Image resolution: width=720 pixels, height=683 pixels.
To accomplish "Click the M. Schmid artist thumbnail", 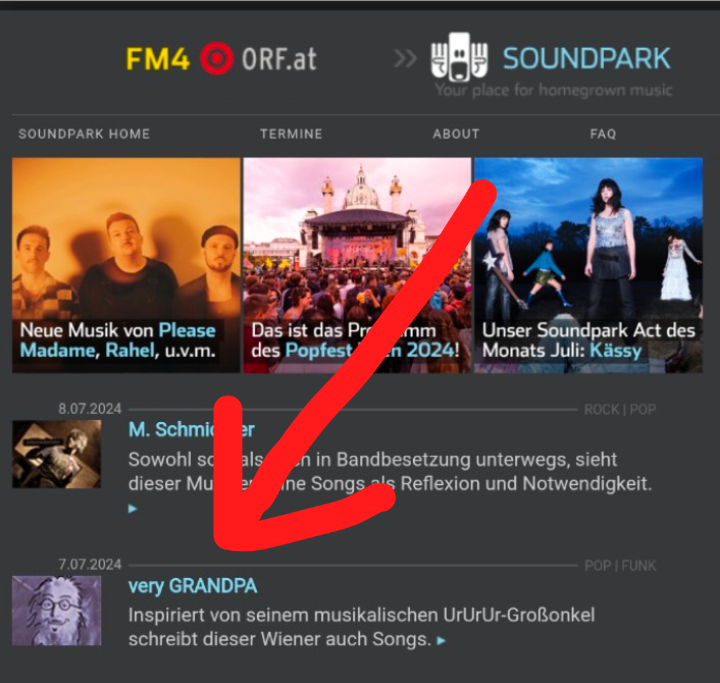I will coord(56,453).
